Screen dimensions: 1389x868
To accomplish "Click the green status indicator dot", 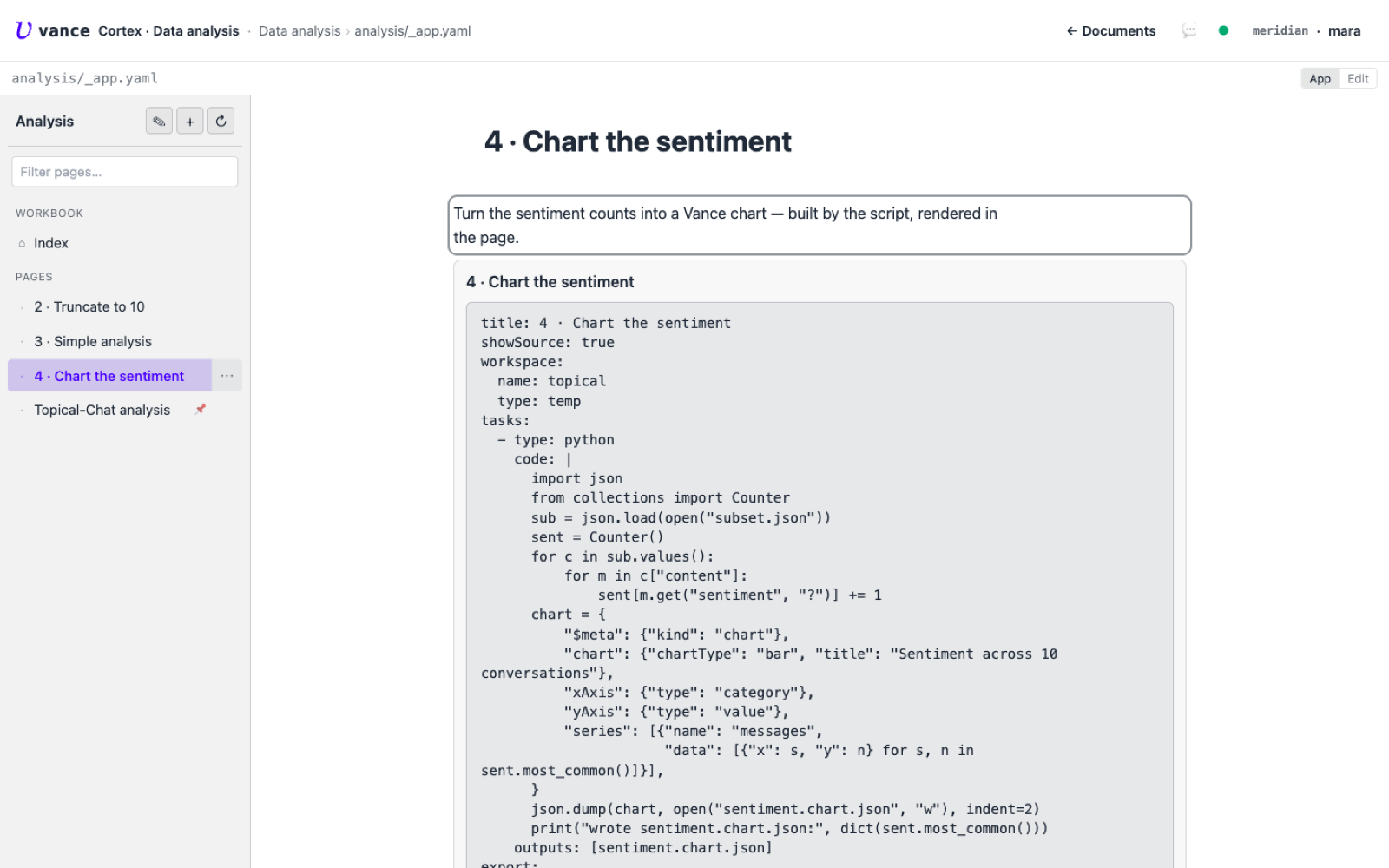I will click(1223, 30).
